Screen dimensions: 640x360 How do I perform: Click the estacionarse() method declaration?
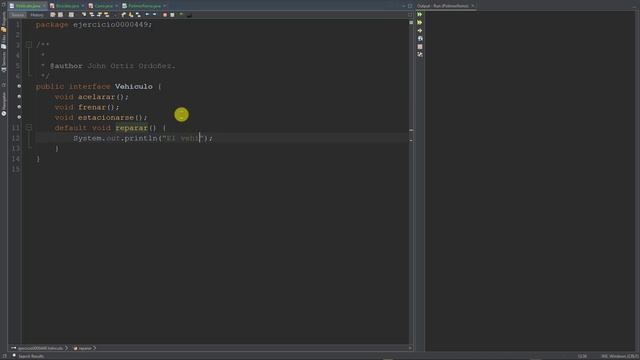click(x=101, y=118)
